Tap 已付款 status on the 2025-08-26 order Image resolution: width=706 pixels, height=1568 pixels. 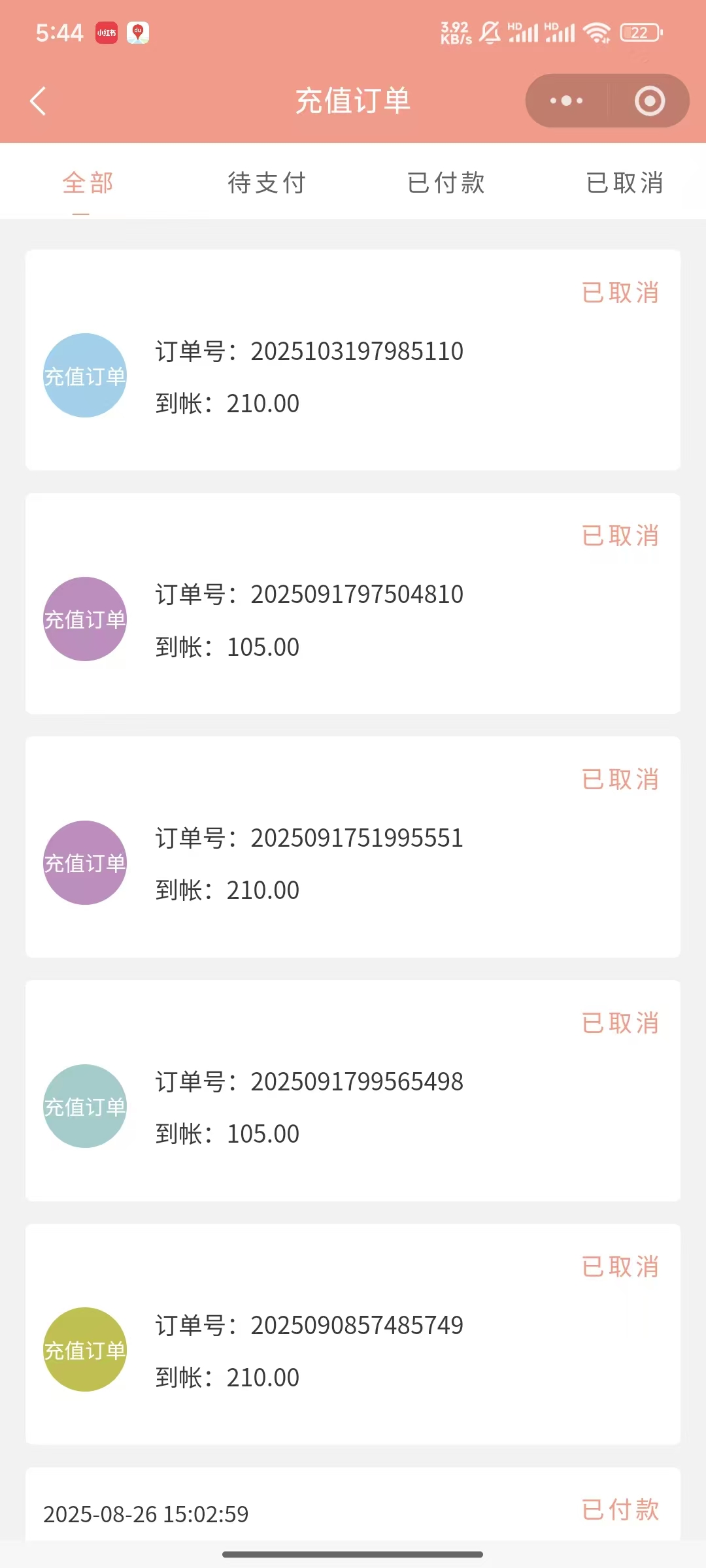620,1510
